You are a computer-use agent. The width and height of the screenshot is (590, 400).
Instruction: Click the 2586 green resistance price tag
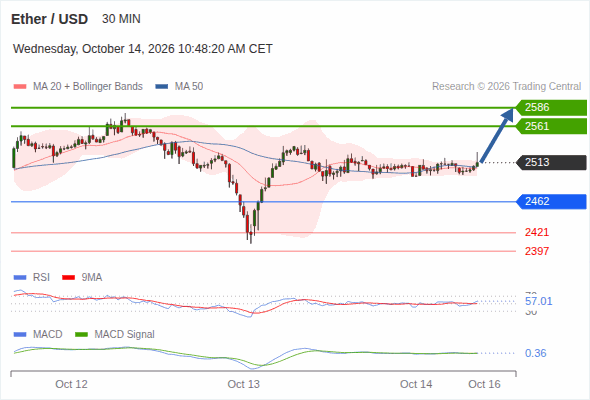(x=551, y=108)
